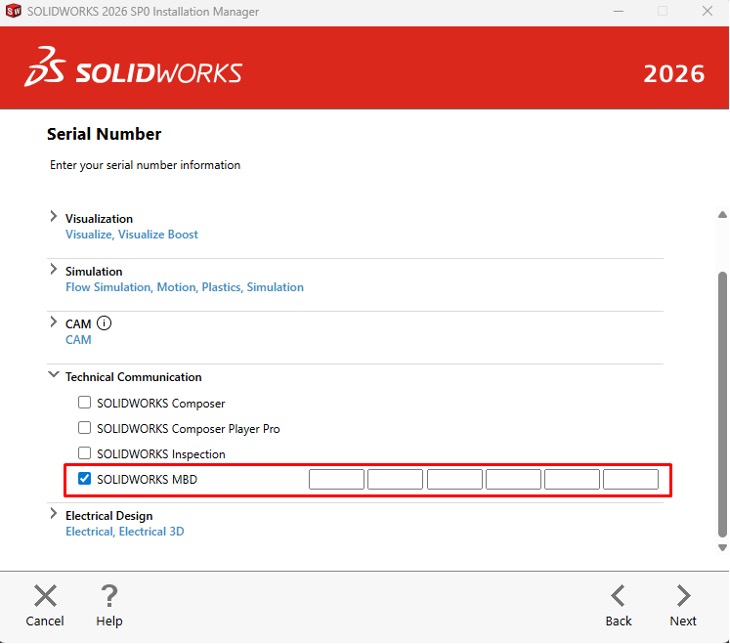Click third MBD serial number field

point(455,480)
